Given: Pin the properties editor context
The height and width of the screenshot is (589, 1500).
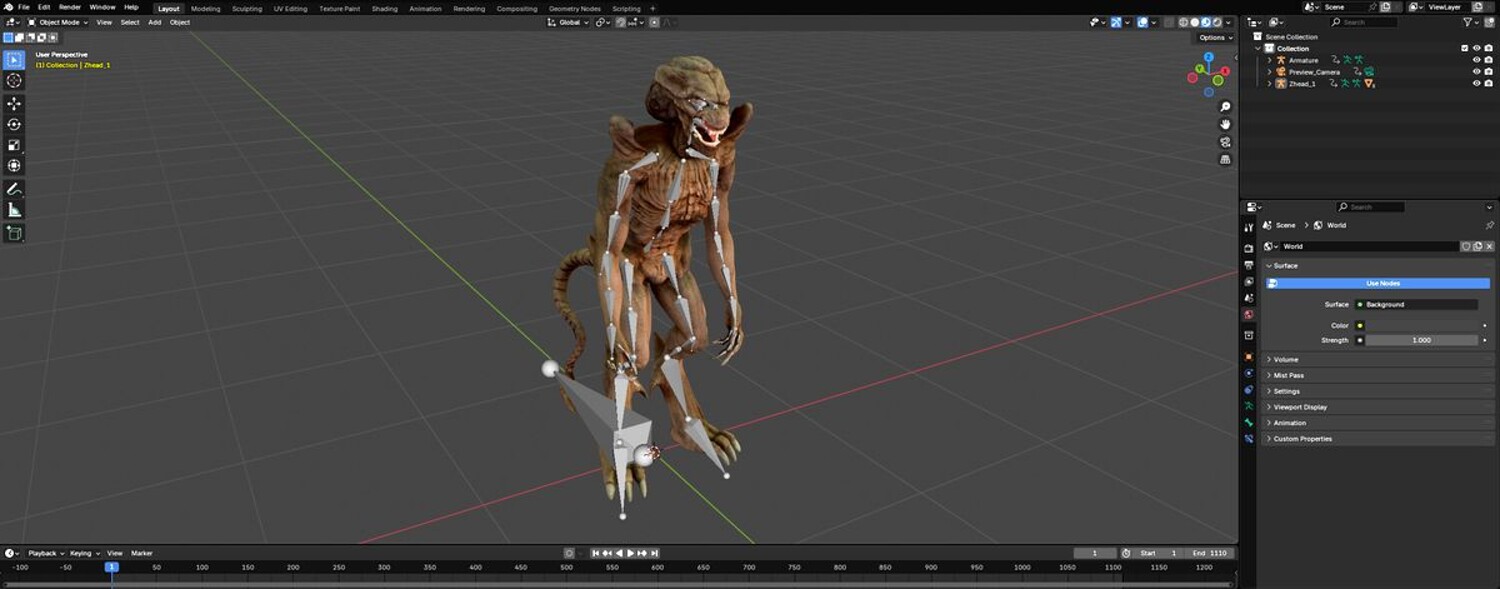Looking at the screenshot, I should tap(1489, 225).
